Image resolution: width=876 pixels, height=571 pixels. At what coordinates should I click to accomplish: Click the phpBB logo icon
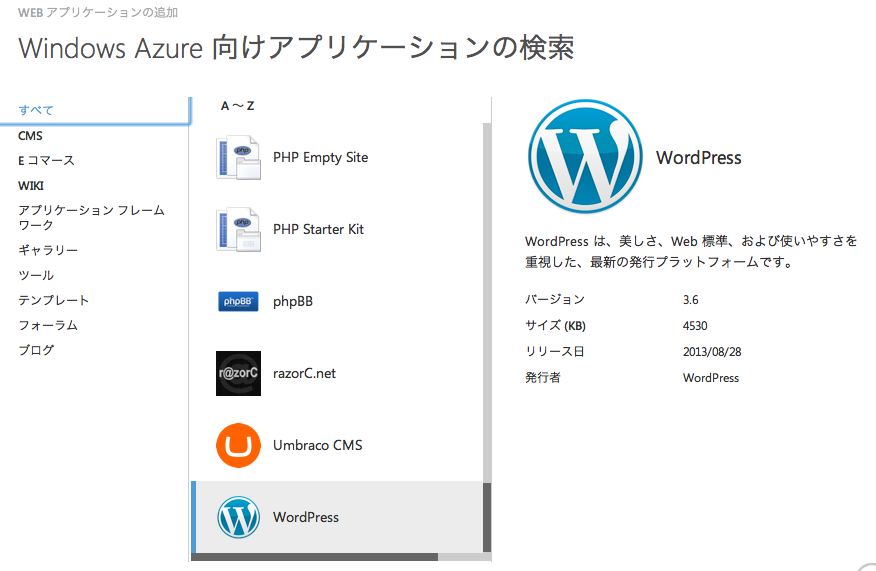tap(238, 302)
